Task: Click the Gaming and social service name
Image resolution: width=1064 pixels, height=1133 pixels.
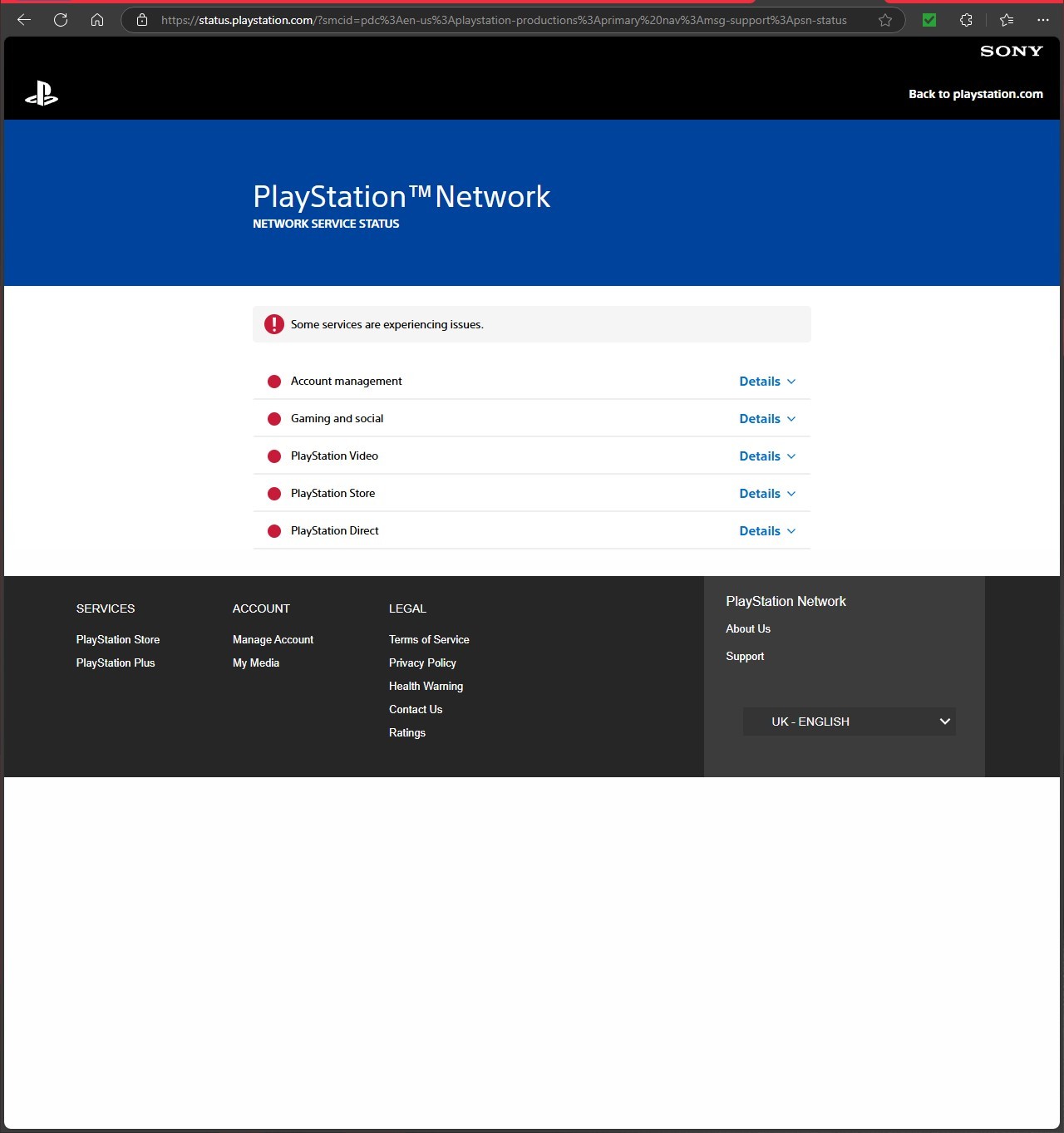Action: (x=337, y=418)
